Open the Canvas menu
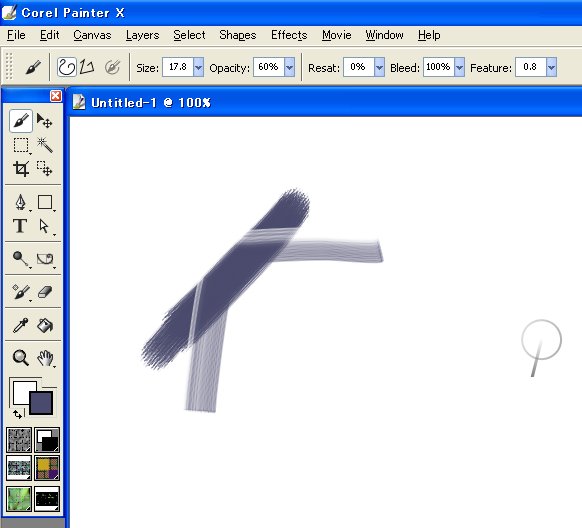The height and width of the screenshot is (528, 582). pyautogui.click(x=92, y=35)
